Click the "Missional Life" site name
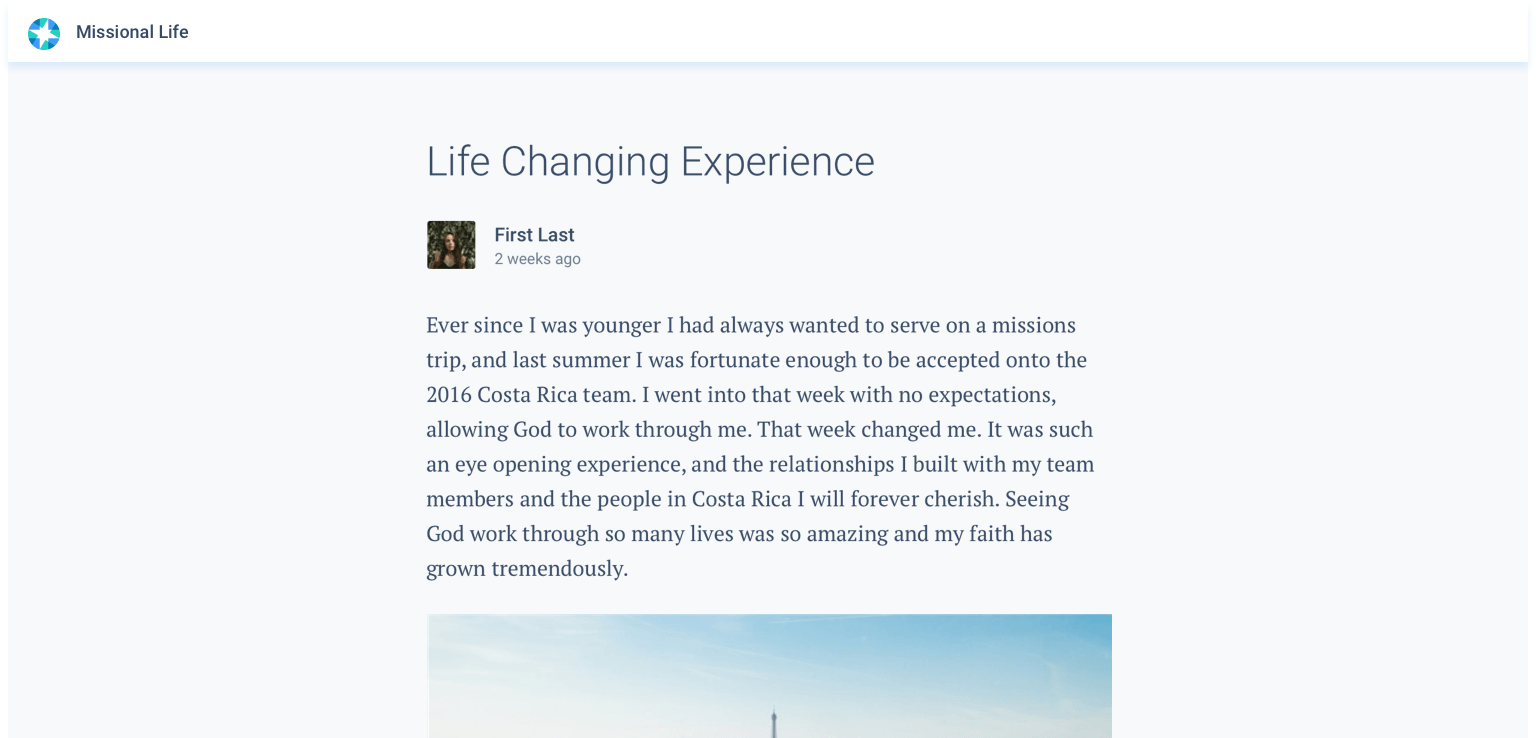 [x=132, y=32]
